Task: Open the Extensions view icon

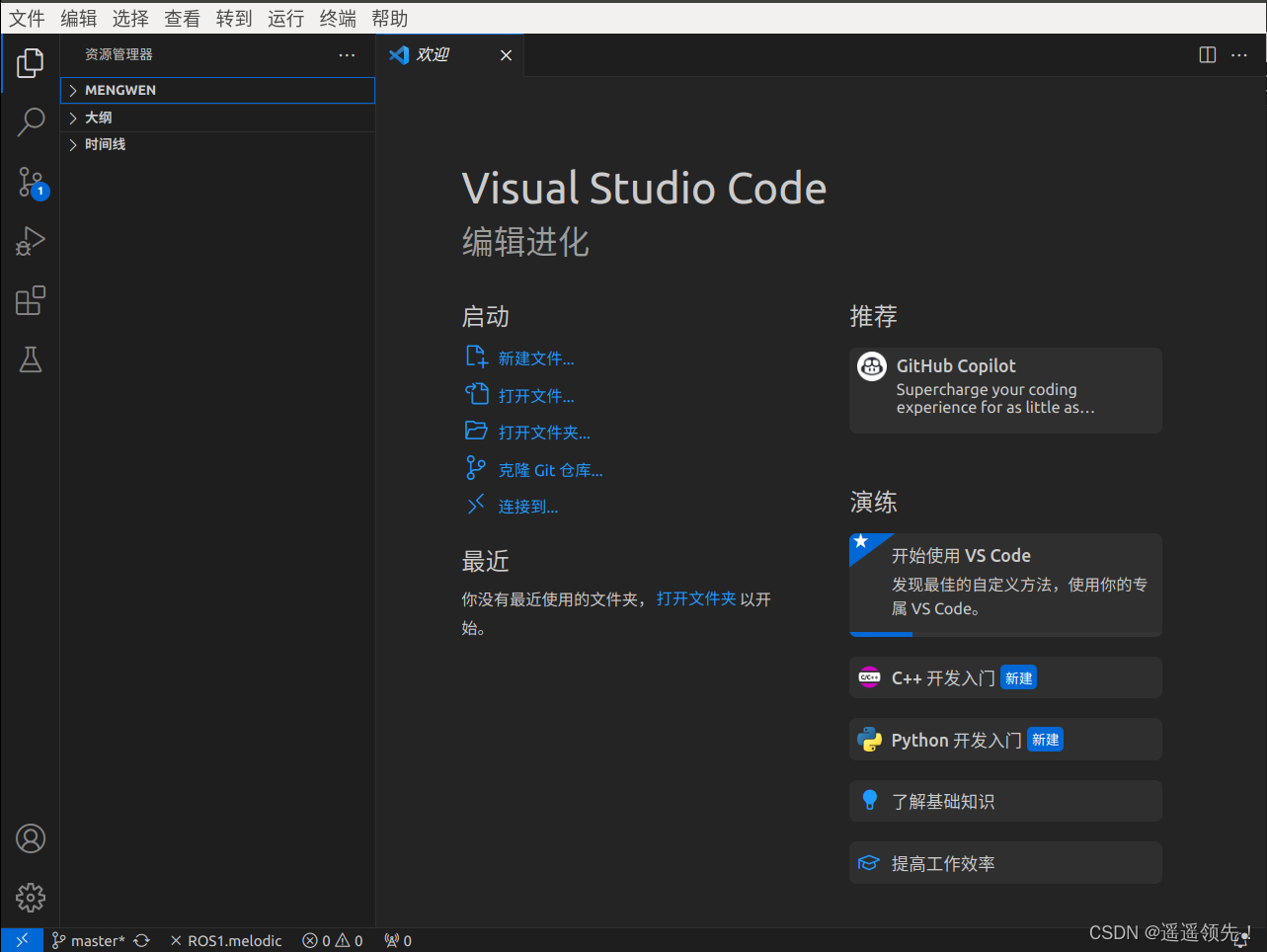Action: [x=30, y=300]
